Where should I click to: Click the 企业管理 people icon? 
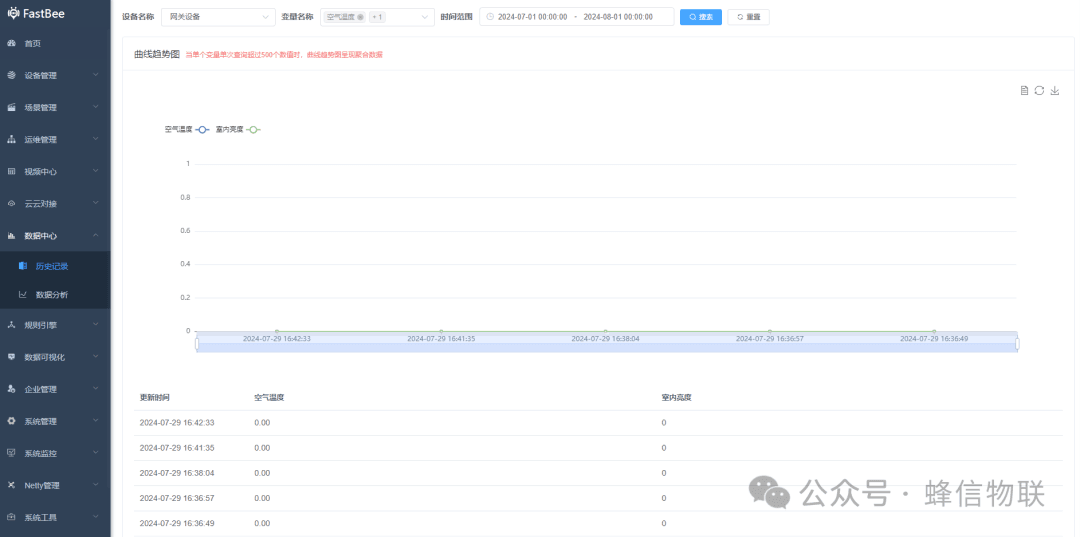point(11,389)
